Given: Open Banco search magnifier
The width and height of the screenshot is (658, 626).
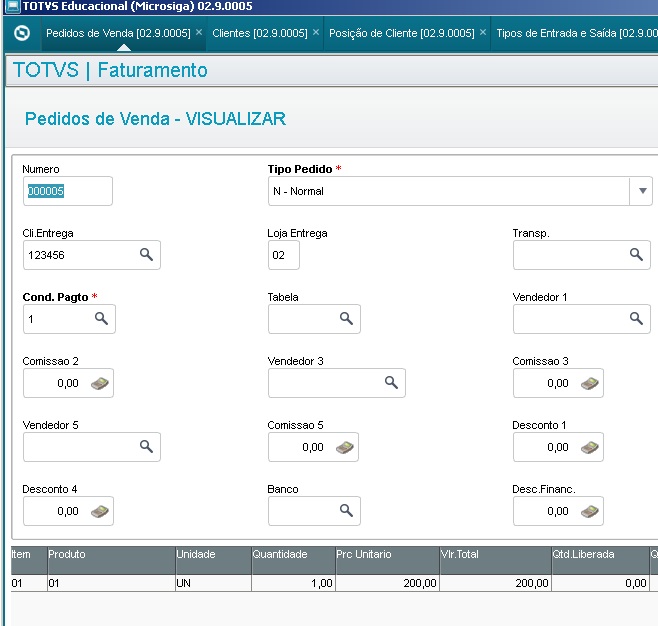Looking at the screenshot, I should [346, 510].
